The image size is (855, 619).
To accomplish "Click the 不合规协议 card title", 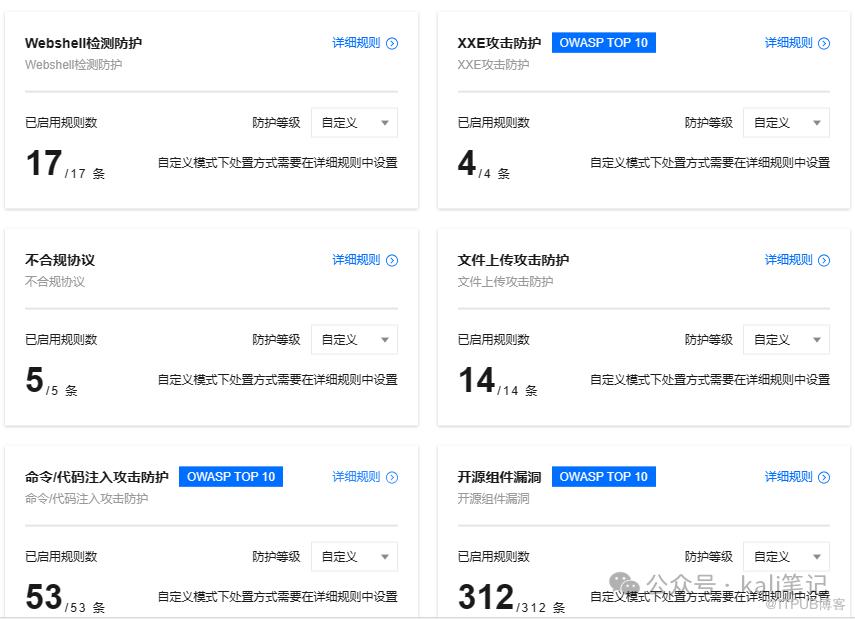I will click(x=60, y=260).
